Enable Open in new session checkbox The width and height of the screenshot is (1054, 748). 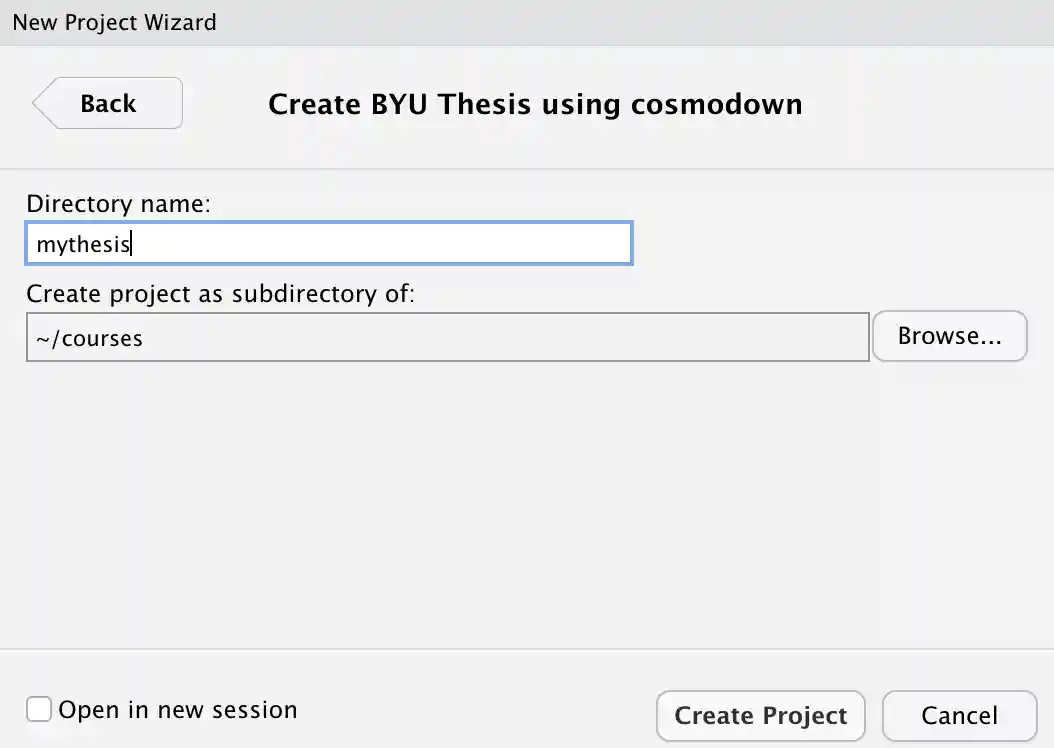pyautogui.click(x=39, y=710)
